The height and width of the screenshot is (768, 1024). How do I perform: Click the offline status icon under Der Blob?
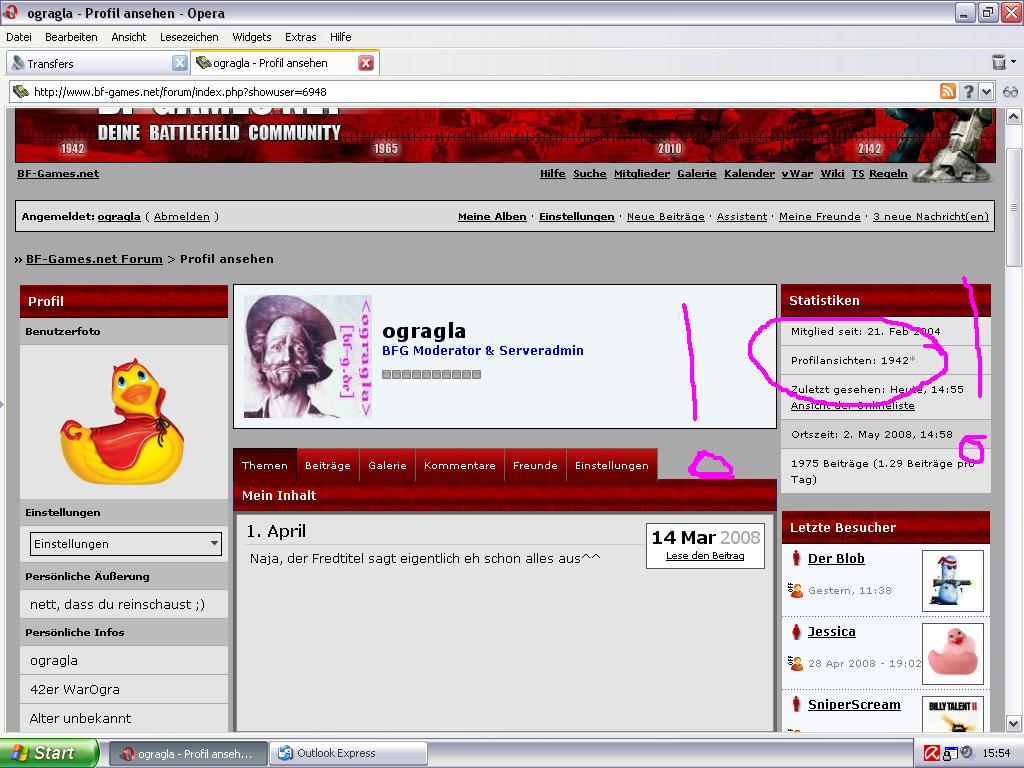pyautogui.click(x=796, y=590)
